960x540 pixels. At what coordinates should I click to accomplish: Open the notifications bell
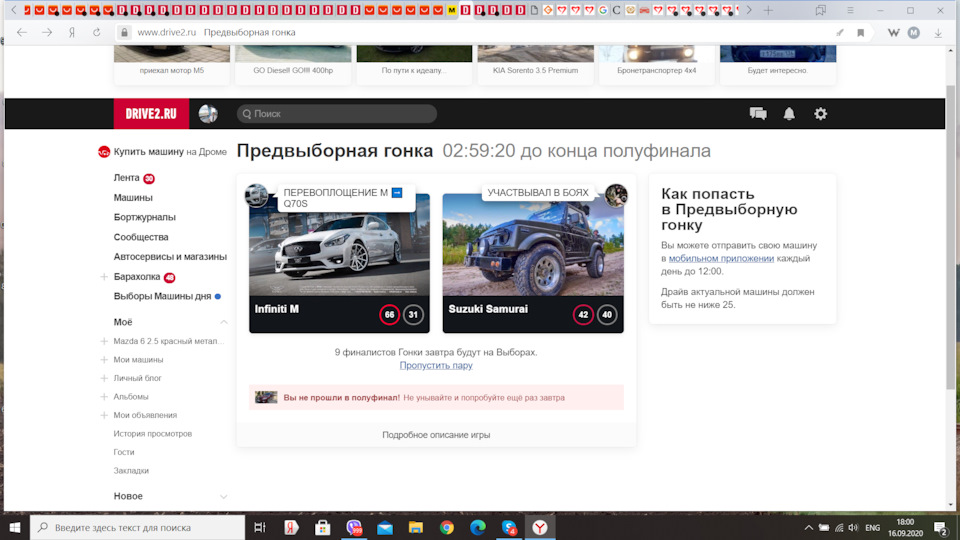(x=789, y=114)
